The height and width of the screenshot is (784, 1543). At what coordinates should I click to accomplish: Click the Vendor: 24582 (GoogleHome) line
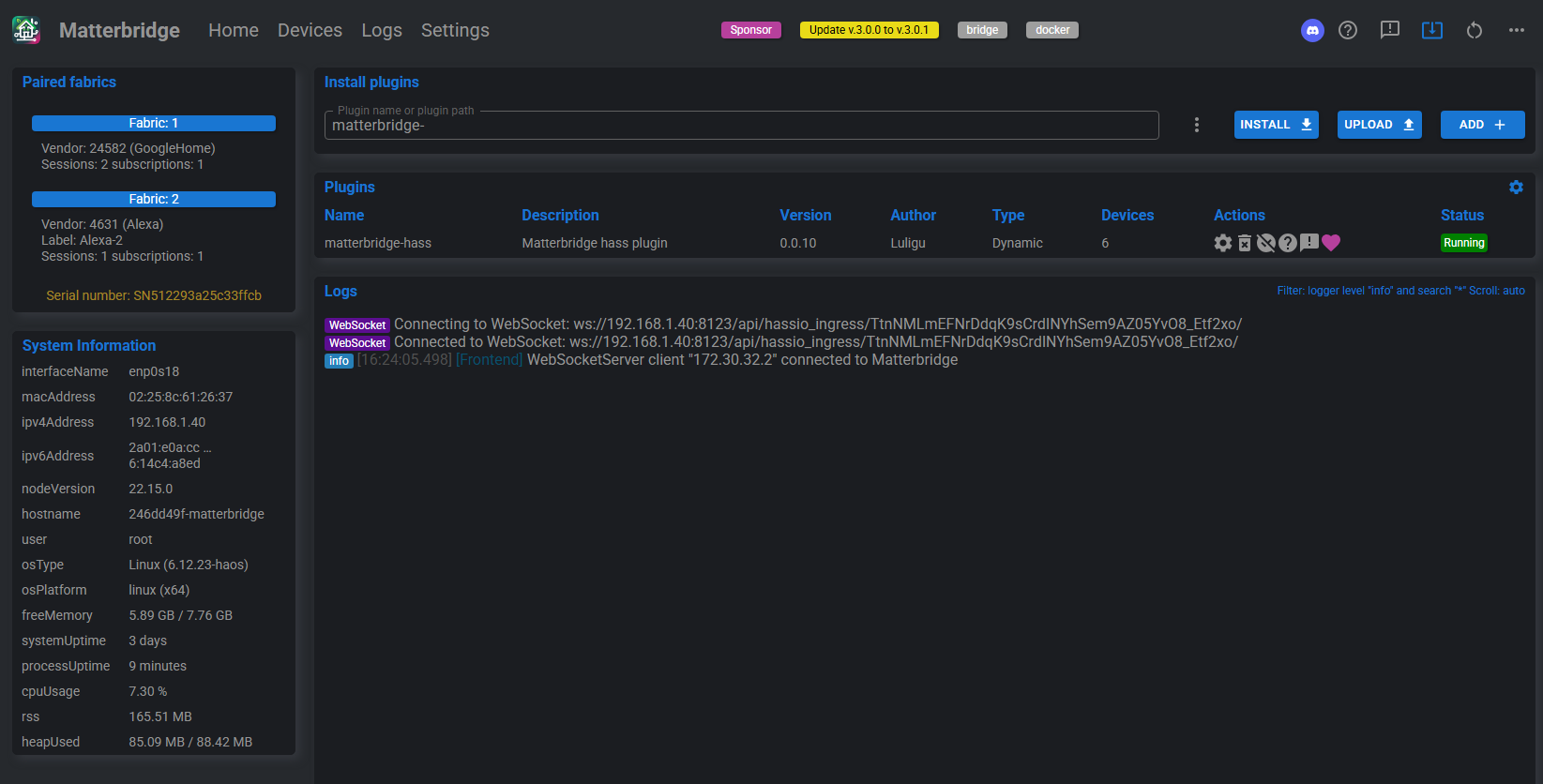(129, 148)
